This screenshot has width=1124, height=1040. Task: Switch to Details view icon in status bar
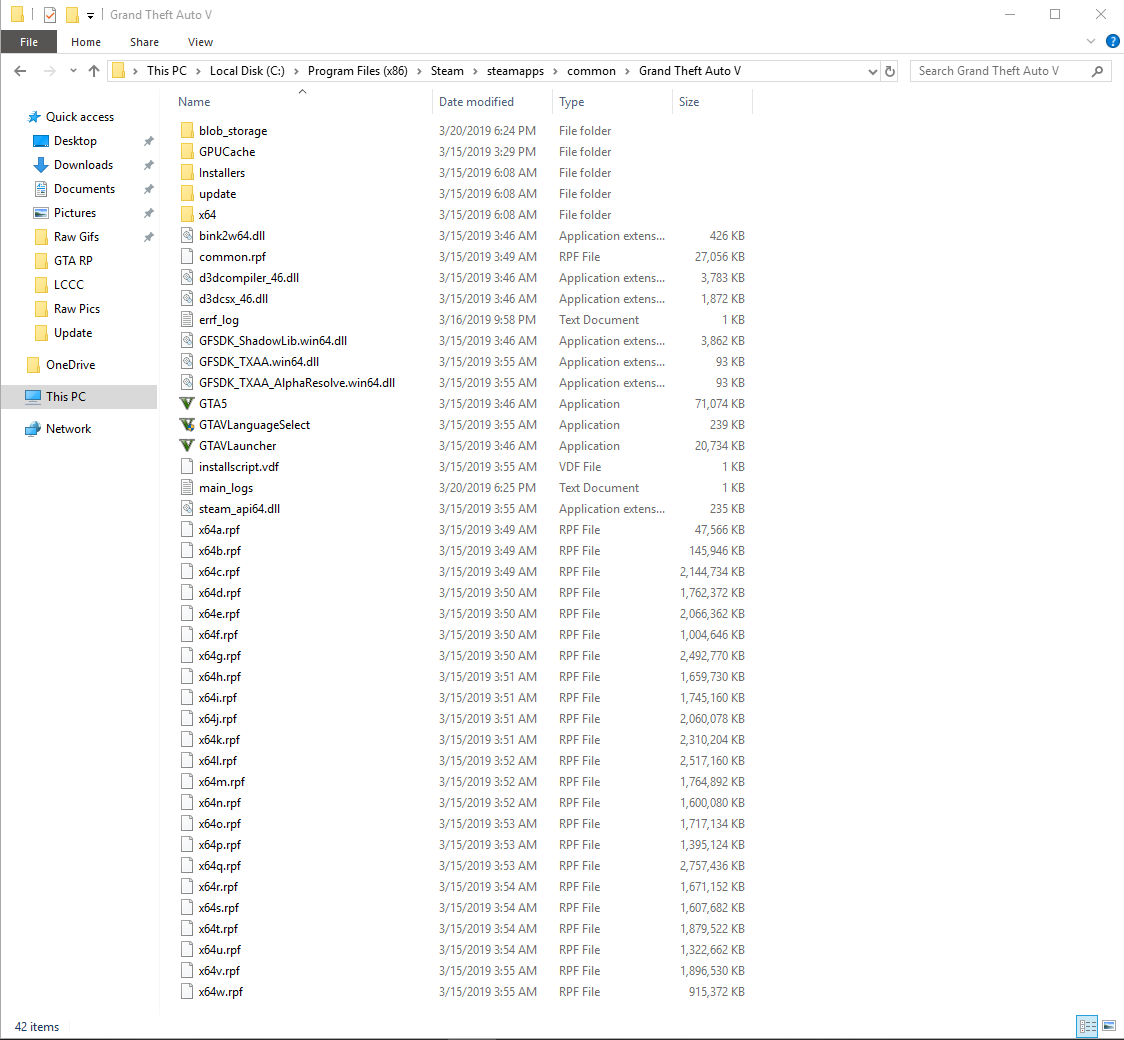1087,1026
